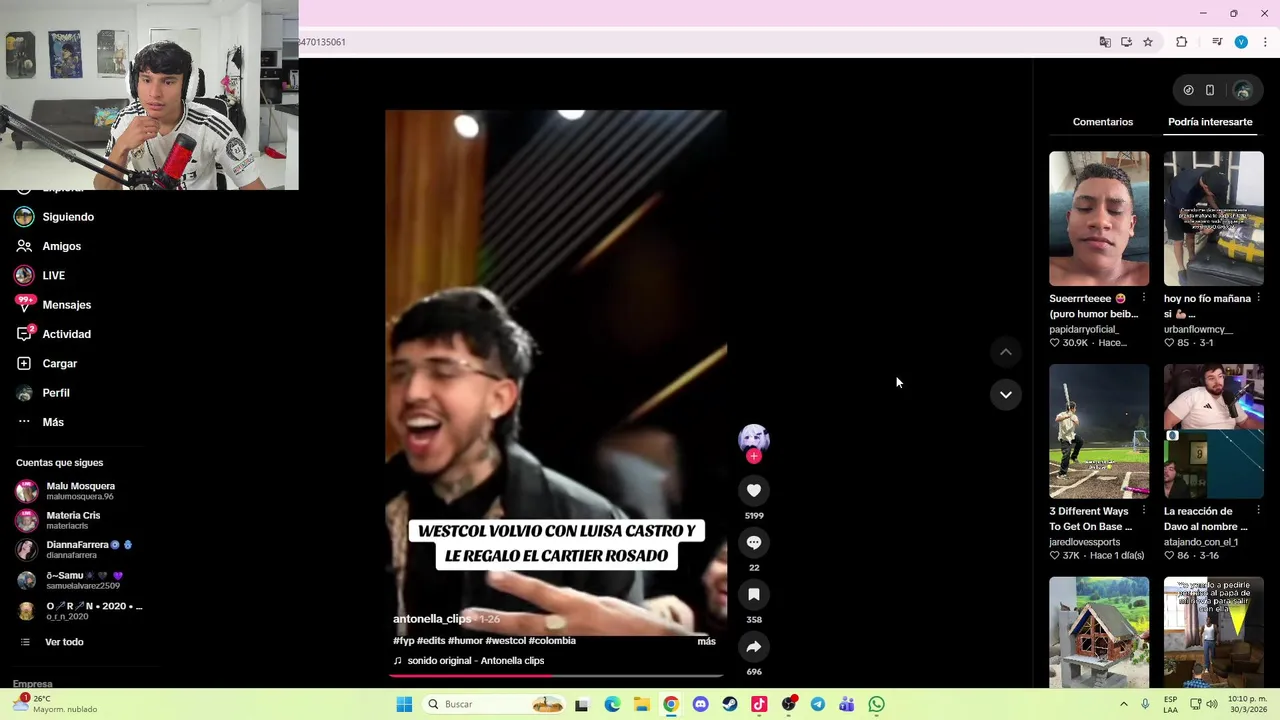Image resolution: width=1280 pixels, height=720 pixels.
Task: Open options for hoy no fío mañana card
Action: tap(1258, 298)
